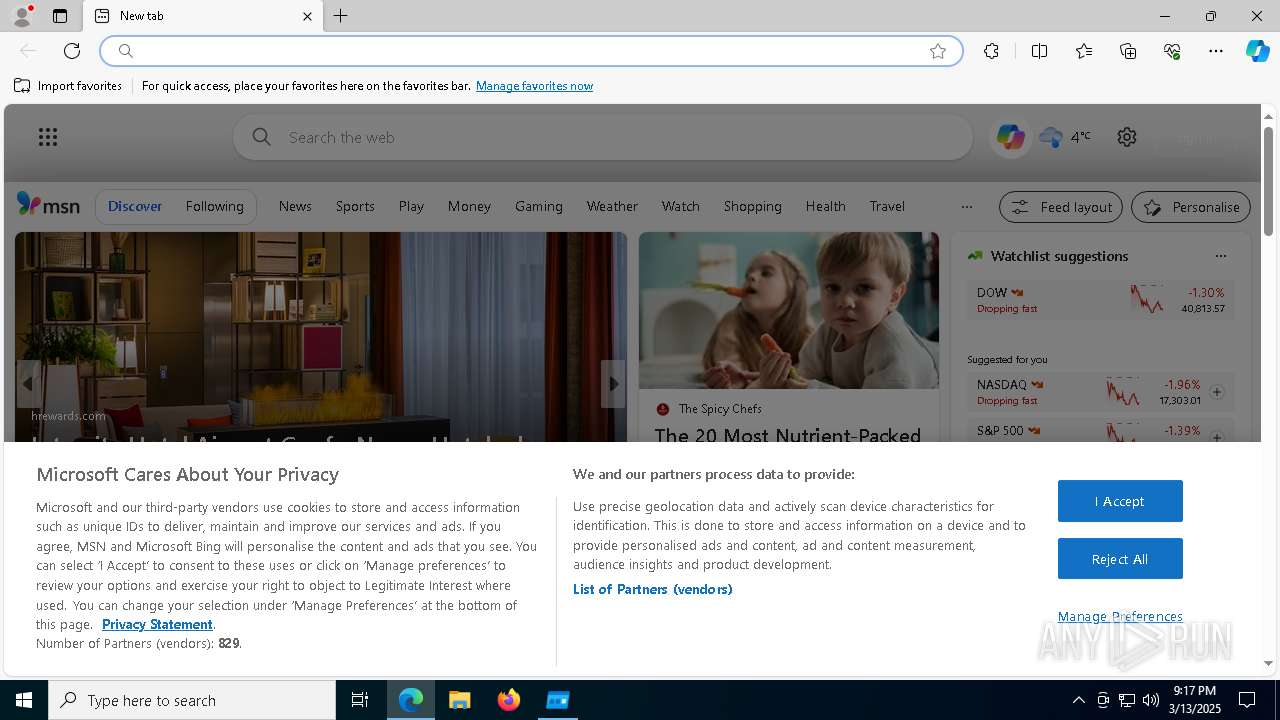1280x720 pixels.
Task: Close the New tab tab
Action: pyautogui.click(x=307, y=16)
